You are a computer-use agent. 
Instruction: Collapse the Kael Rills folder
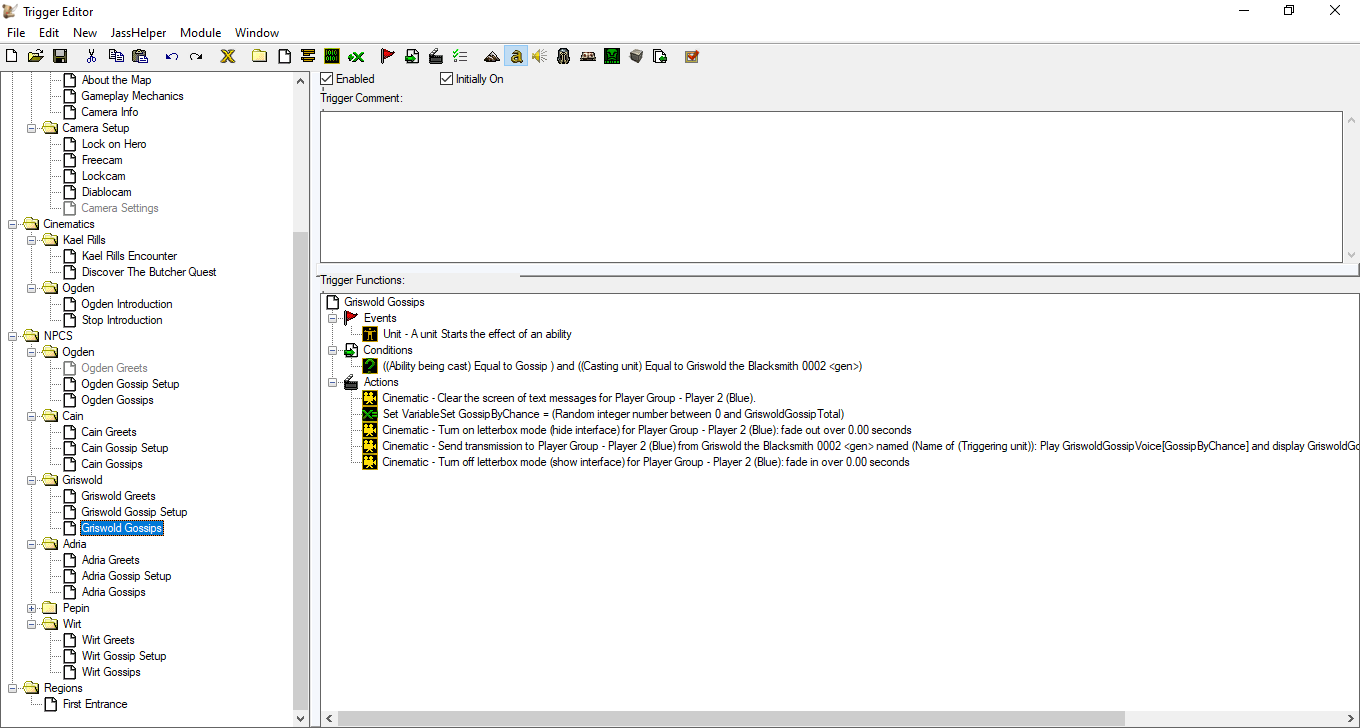(x=32, y=240)
